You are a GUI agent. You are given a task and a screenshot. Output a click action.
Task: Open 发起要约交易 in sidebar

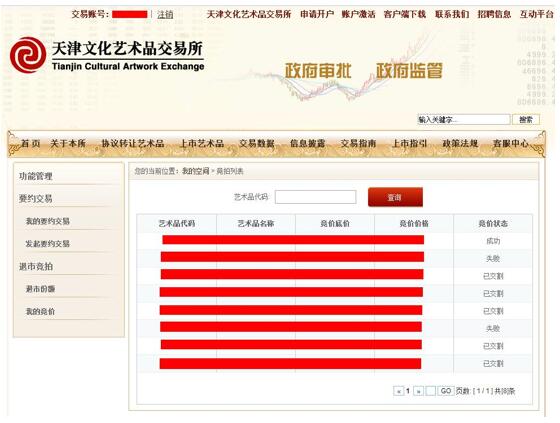[48, 244]
